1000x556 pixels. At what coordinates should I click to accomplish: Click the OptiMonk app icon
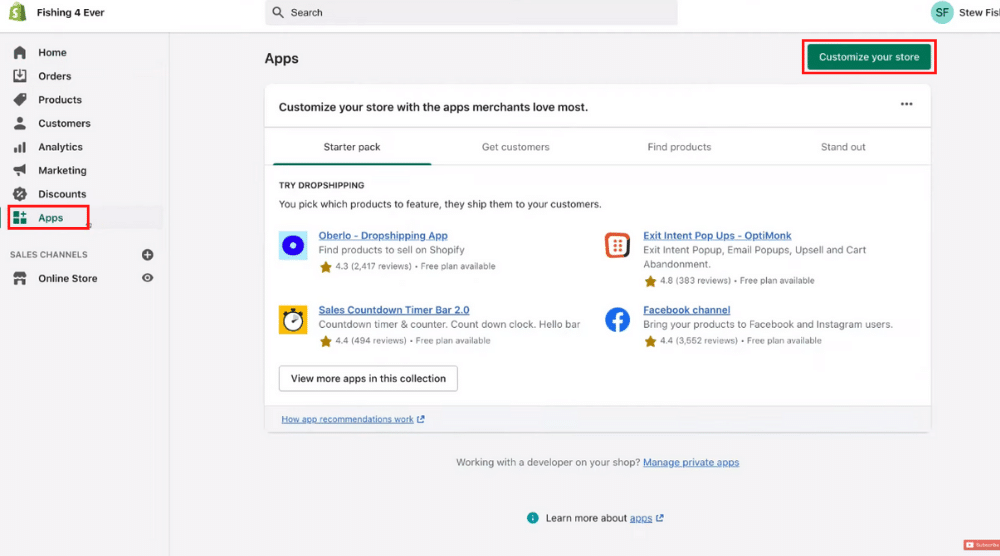(617, 245)
